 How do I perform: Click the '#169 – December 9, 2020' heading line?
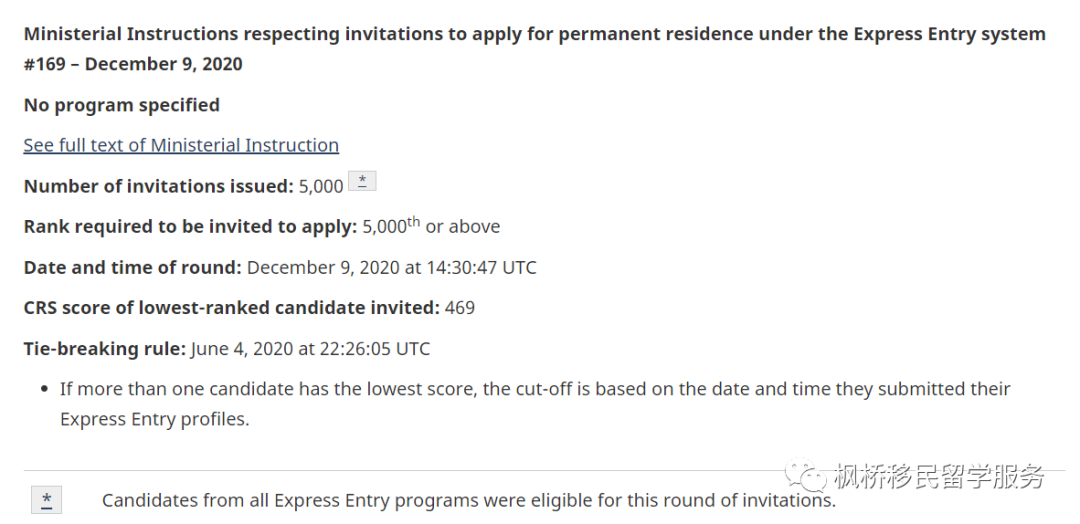(133, 64)
